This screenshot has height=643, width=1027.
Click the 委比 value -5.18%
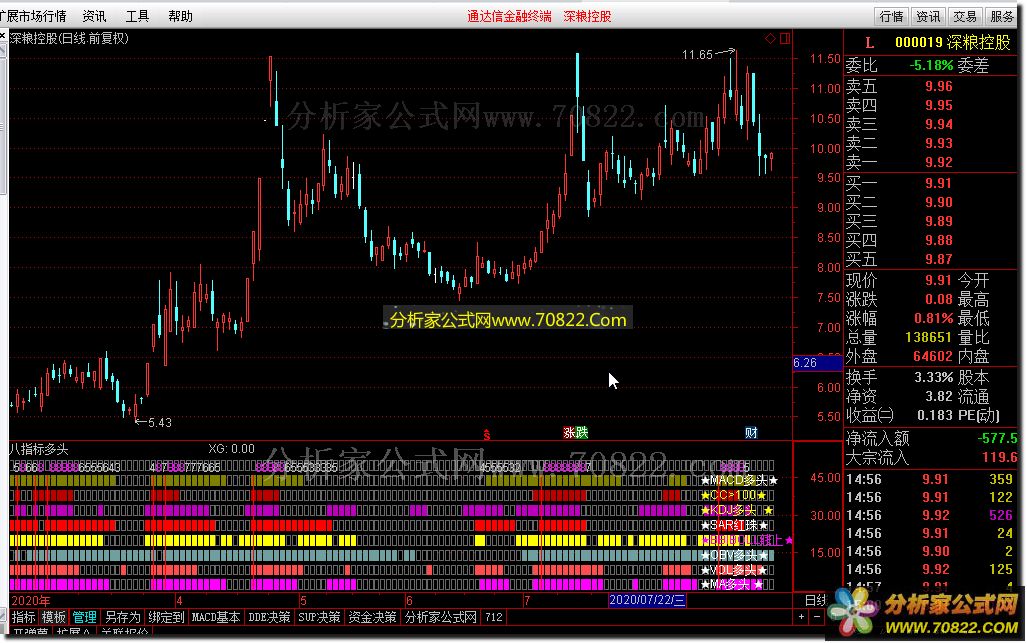[x=931, y=65]
